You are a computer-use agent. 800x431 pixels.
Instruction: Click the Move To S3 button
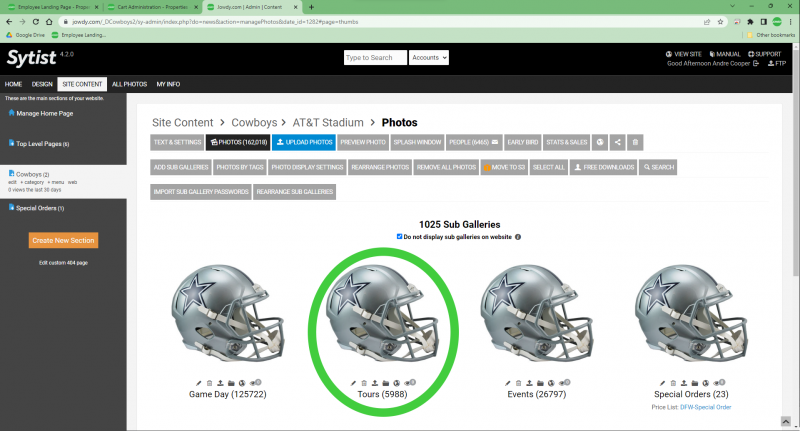point(505,167)
